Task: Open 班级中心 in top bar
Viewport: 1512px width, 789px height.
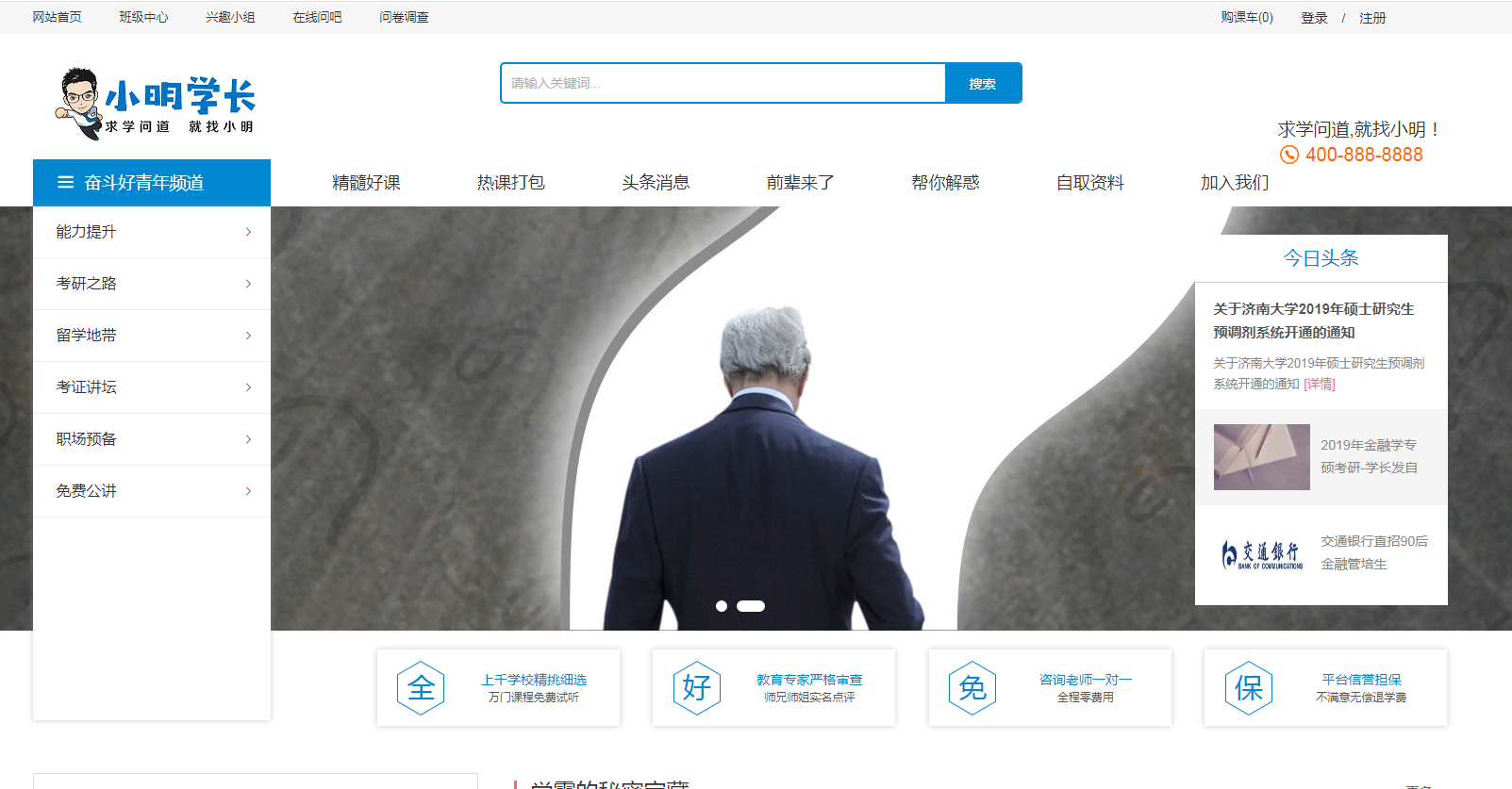Action: point(144,17)
